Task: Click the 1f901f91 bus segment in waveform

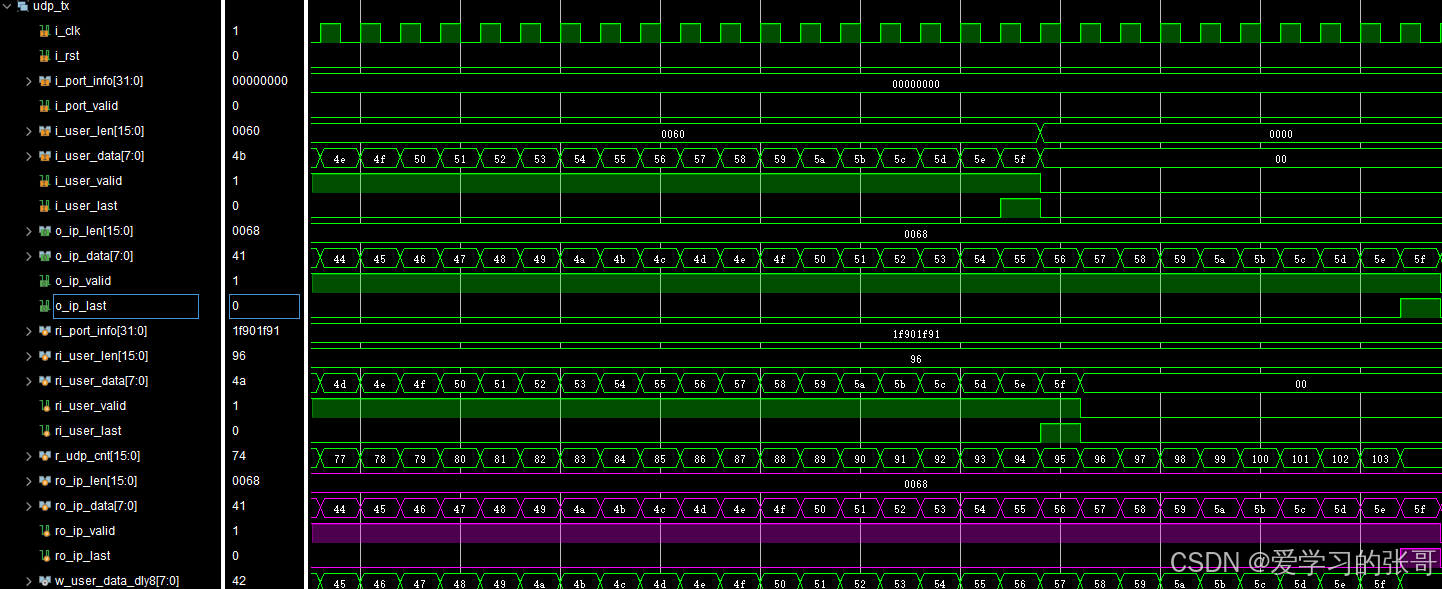Action: [876, 333]
